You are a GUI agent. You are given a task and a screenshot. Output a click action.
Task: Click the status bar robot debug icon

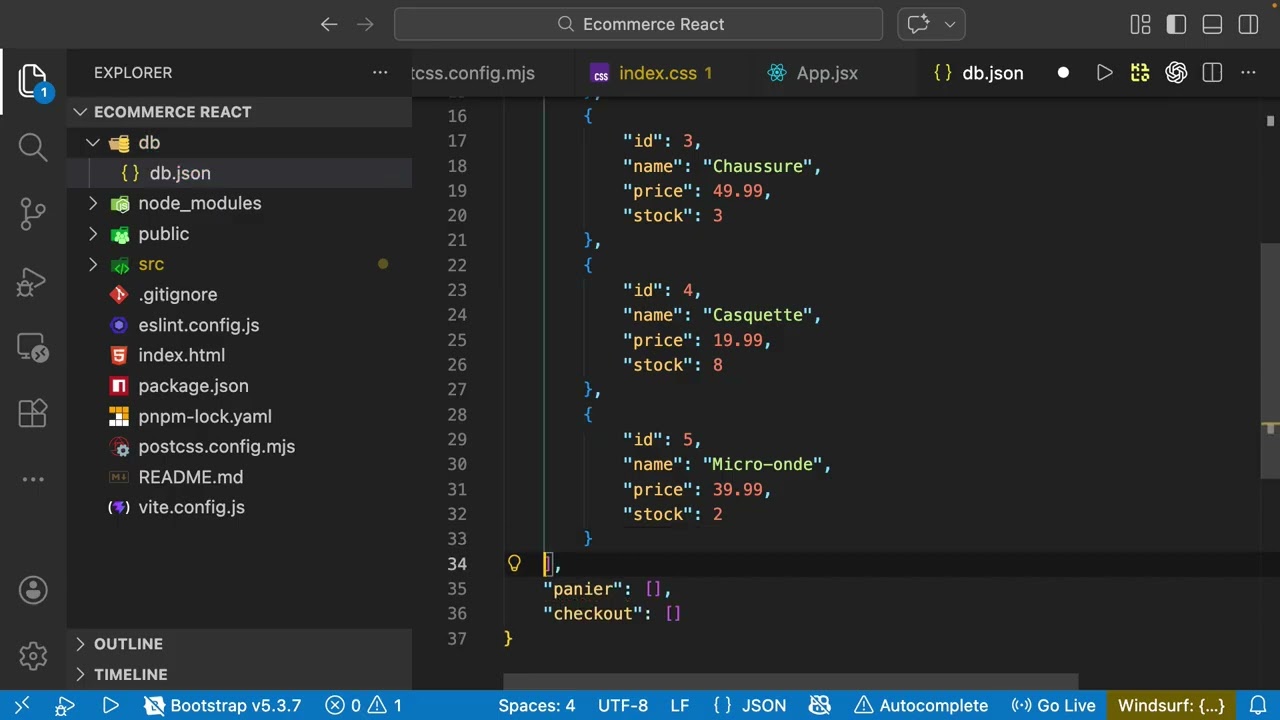[65, 706]
